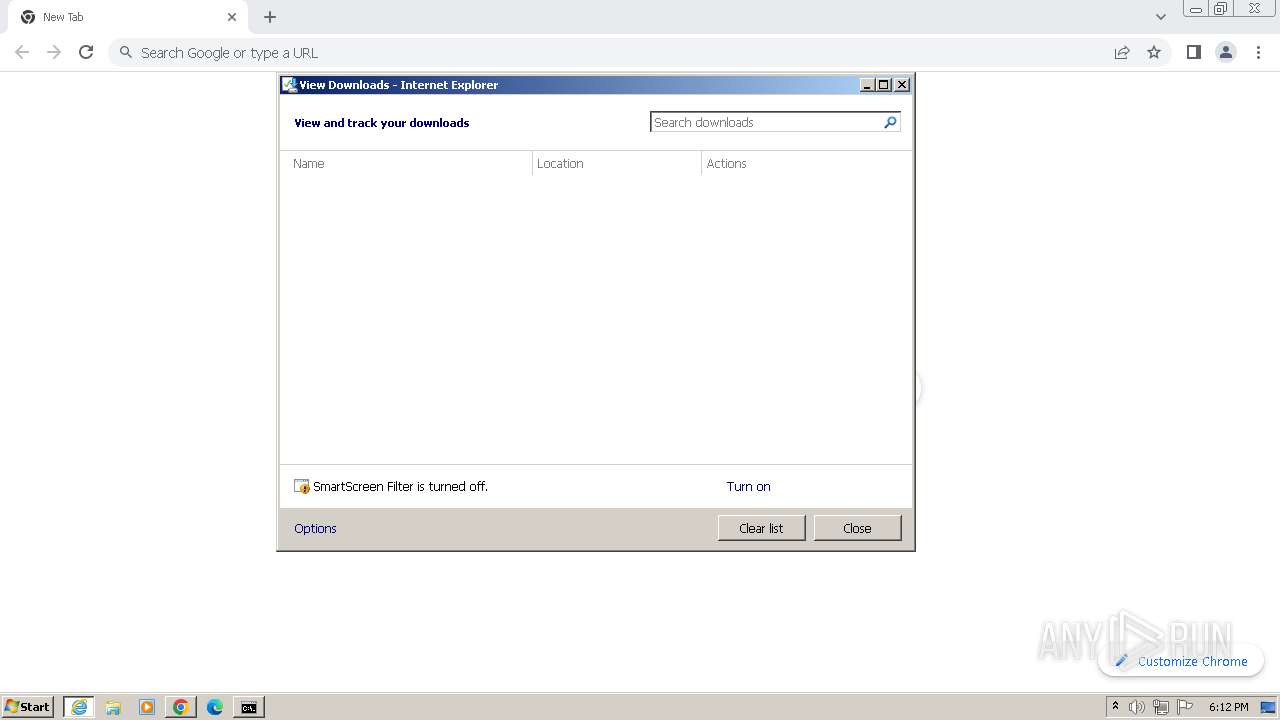This screenshot has width=1280, height=720.
Task: Click the SmartScreen Filter warning icon
Action: 302,486
